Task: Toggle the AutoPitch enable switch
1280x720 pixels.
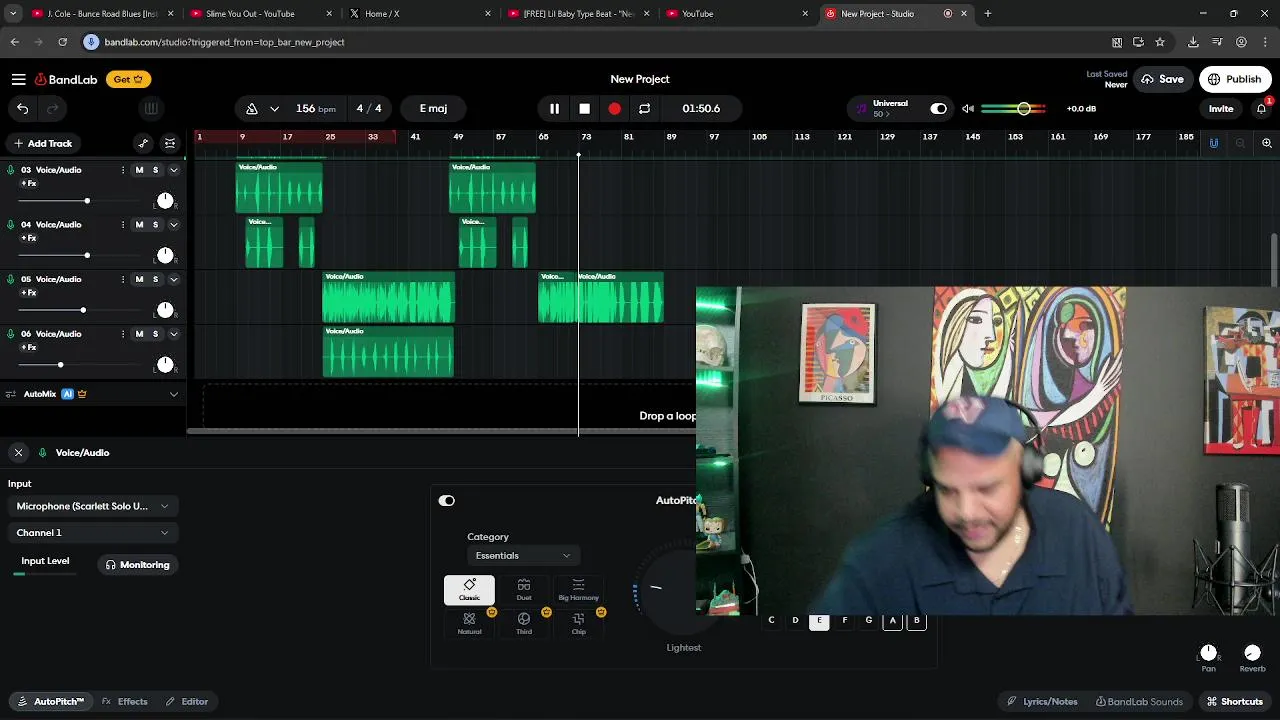Action: [x=447, y=500]
